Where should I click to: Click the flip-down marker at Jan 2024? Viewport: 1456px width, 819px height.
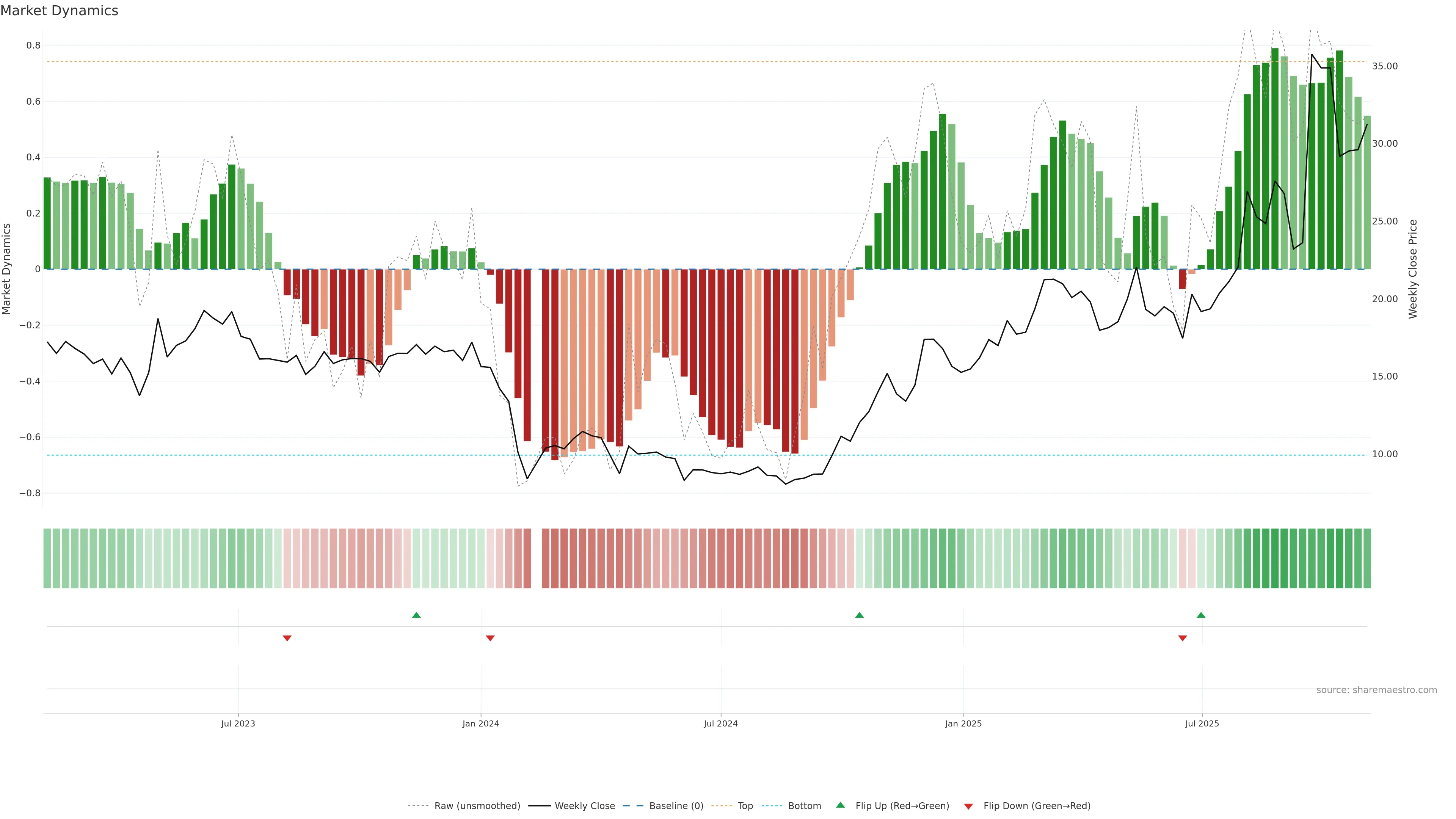click(x=490, y=638)
